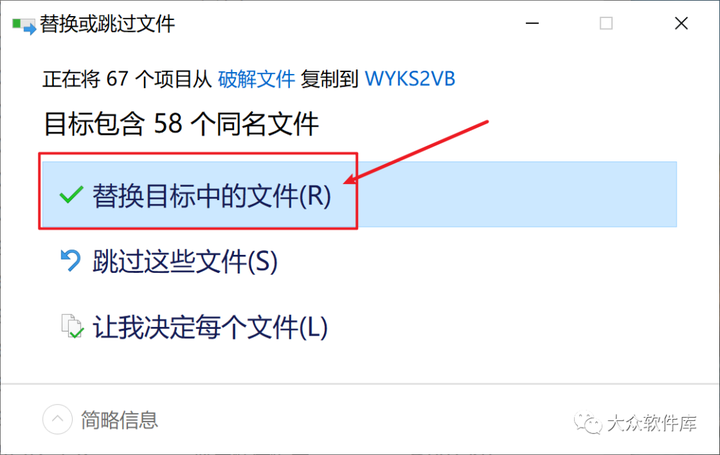
Task: Open the 破解文件 source folder link
Action: click(256, 79)
